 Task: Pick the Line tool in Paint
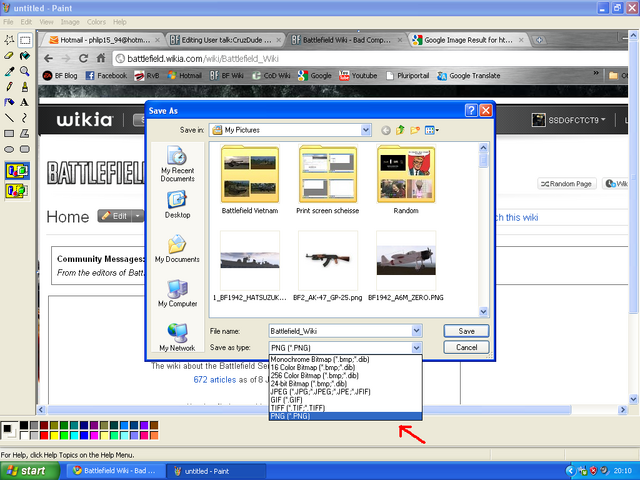point(9,118)
